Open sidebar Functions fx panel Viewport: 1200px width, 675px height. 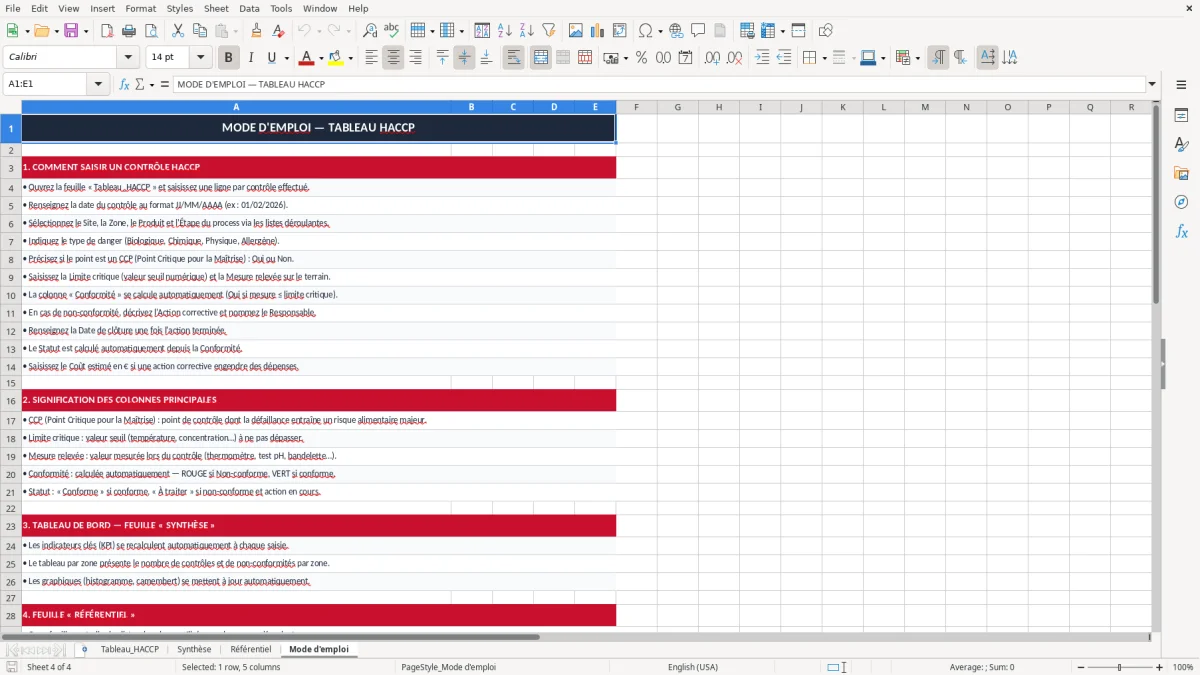[1181, 231]
